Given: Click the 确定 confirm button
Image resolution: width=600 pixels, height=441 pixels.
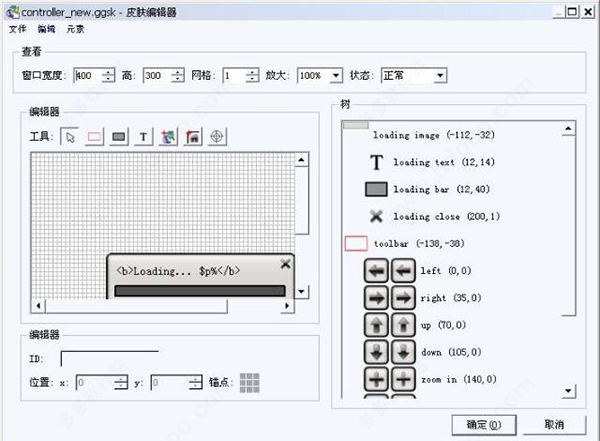Looking at the screenshot, I should [483, 424].
